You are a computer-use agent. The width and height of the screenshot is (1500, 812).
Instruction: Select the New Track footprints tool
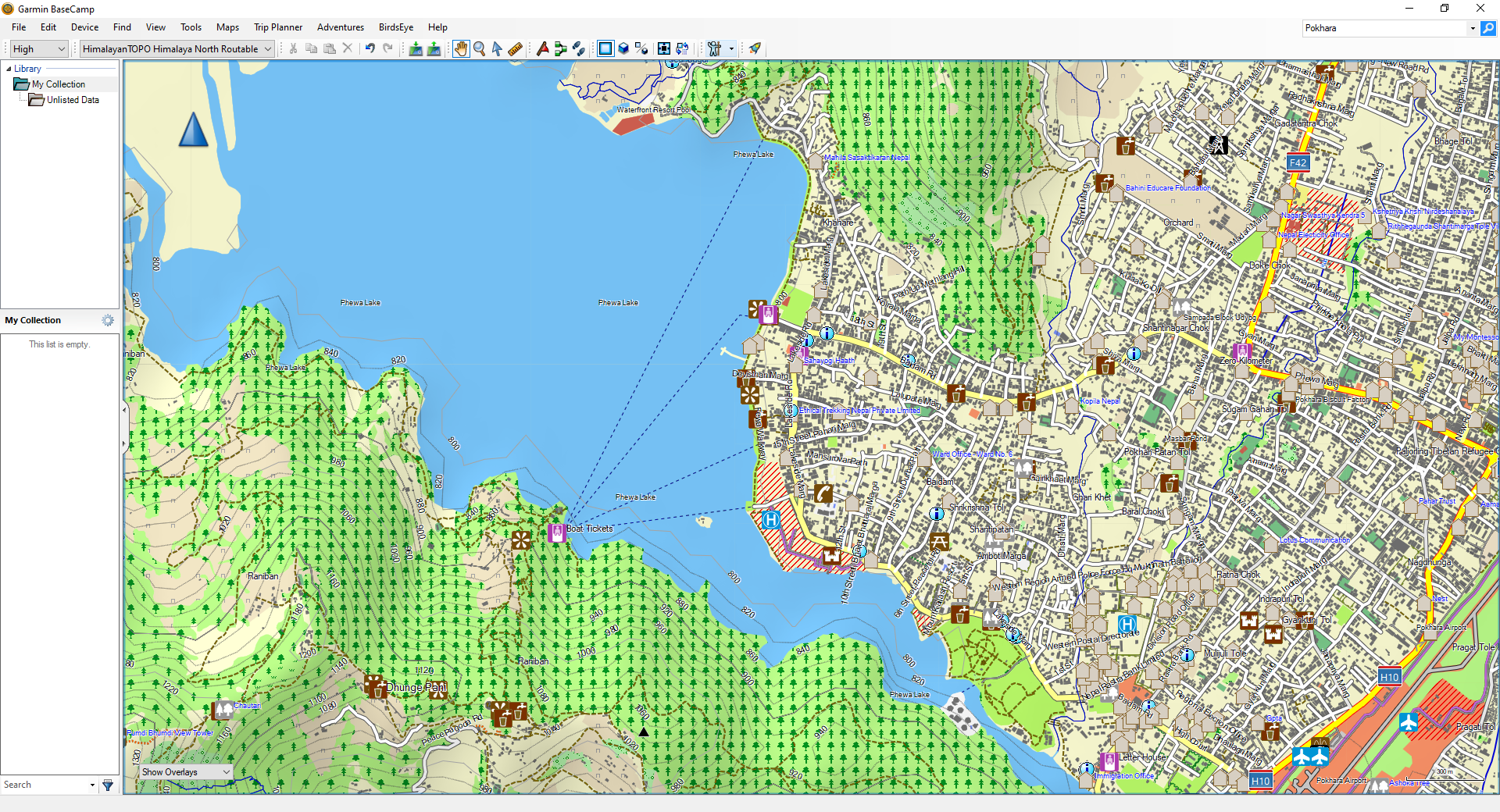click(578, 48)
